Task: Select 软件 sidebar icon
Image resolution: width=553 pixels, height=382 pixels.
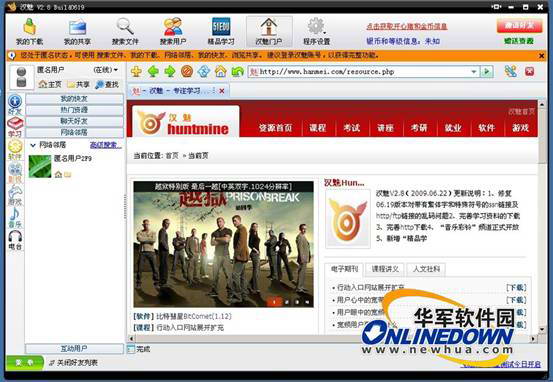Action: click(x=15, y=150)
